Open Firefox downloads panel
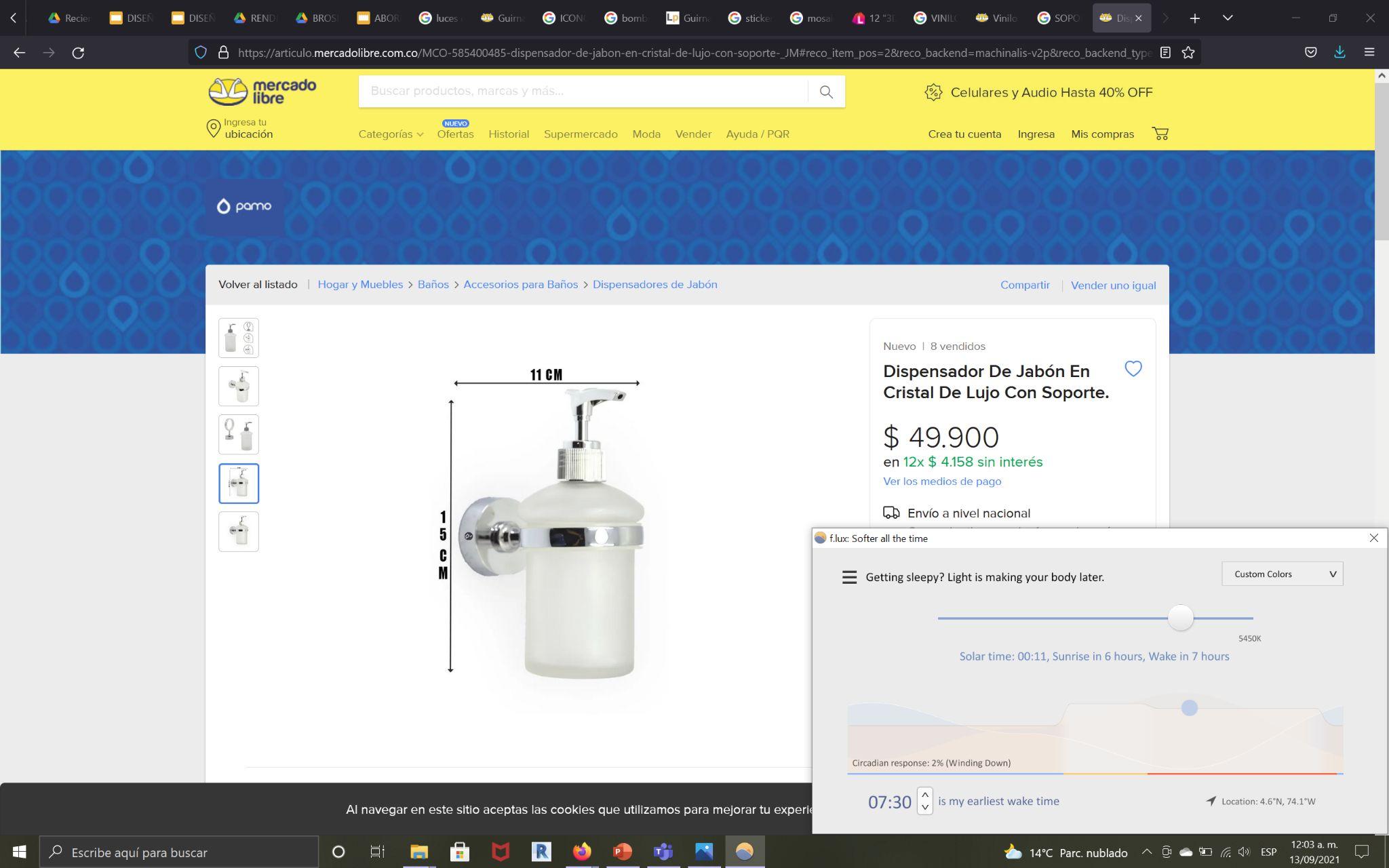 [x=1339, y=52]
